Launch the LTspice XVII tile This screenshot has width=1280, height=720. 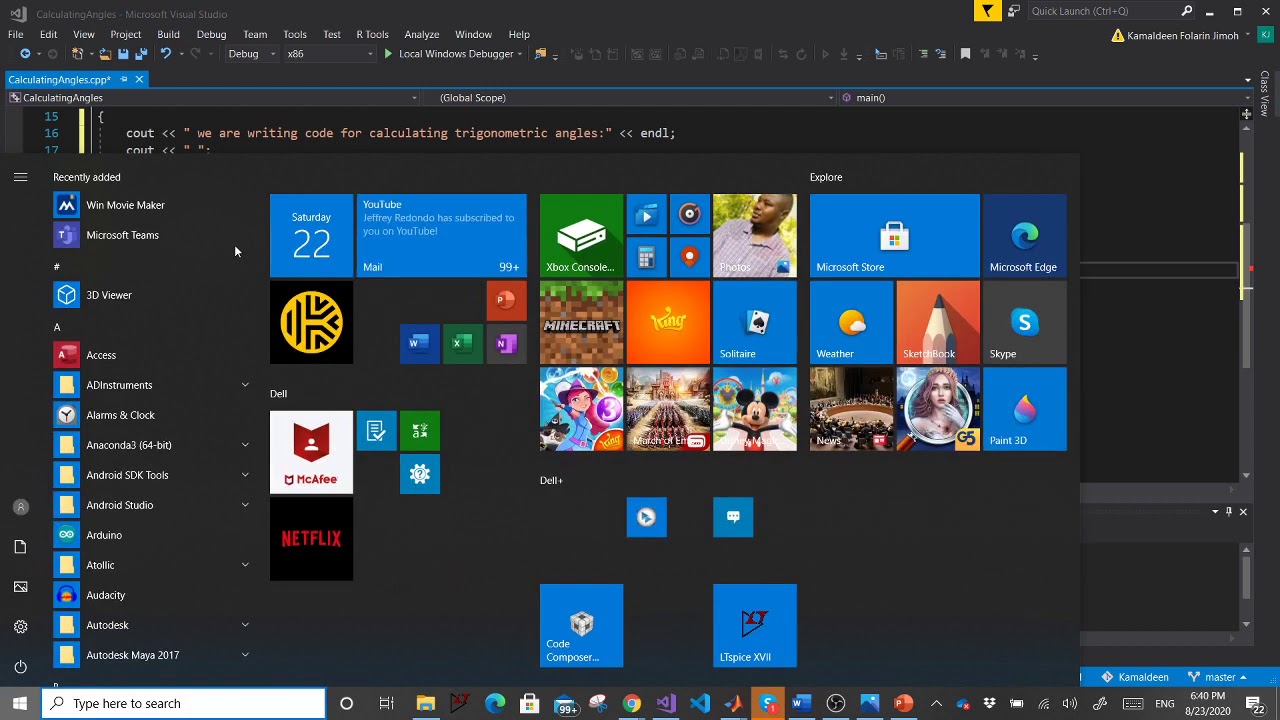click(x=755, y=626)
